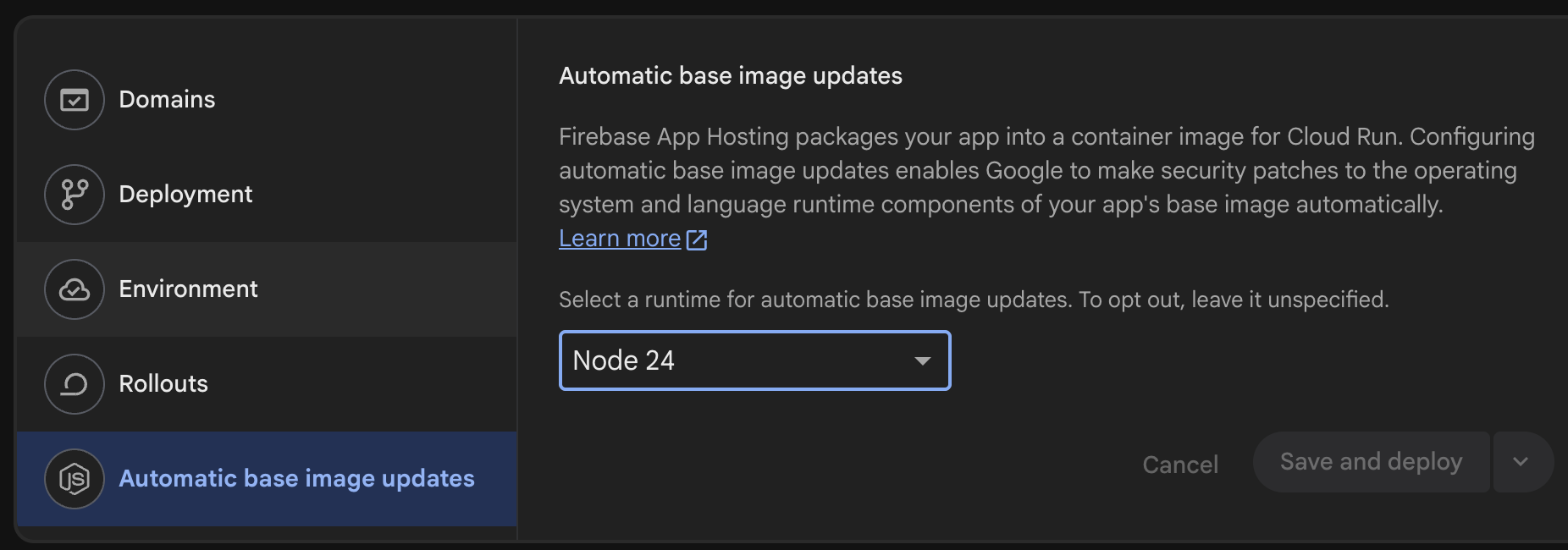Screen dimensions: 1568x550
Task: Select the Environment menu item
Action: (267, 289)
